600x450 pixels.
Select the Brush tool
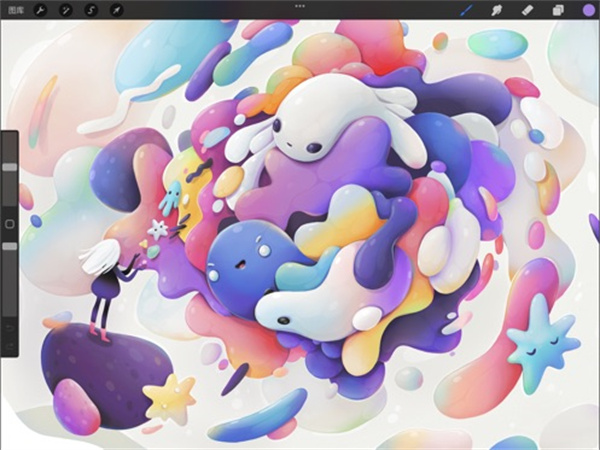(465, 10)
